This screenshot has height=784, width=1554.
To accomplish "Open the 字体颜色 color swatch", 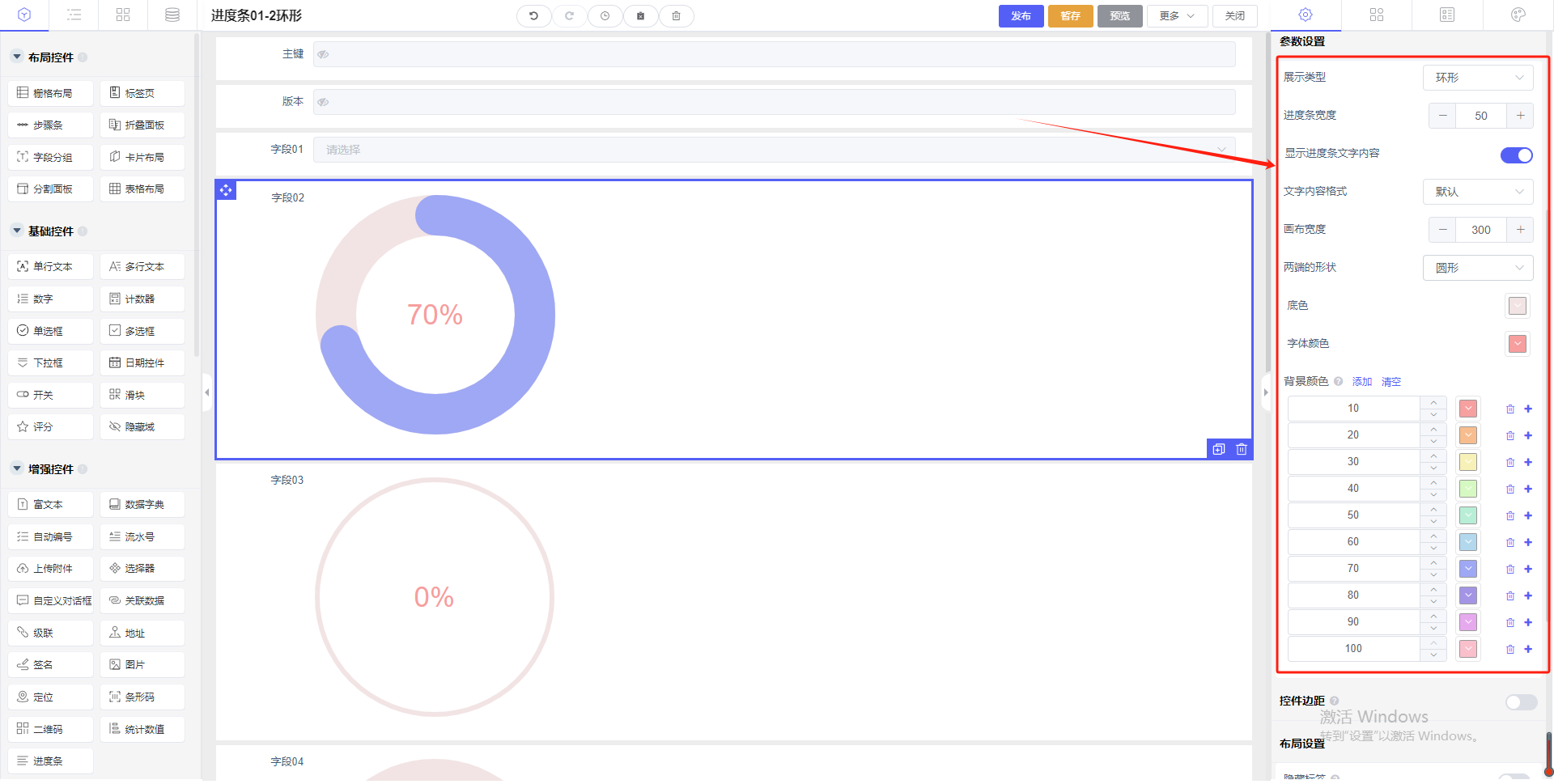I will coord(1518,344).
